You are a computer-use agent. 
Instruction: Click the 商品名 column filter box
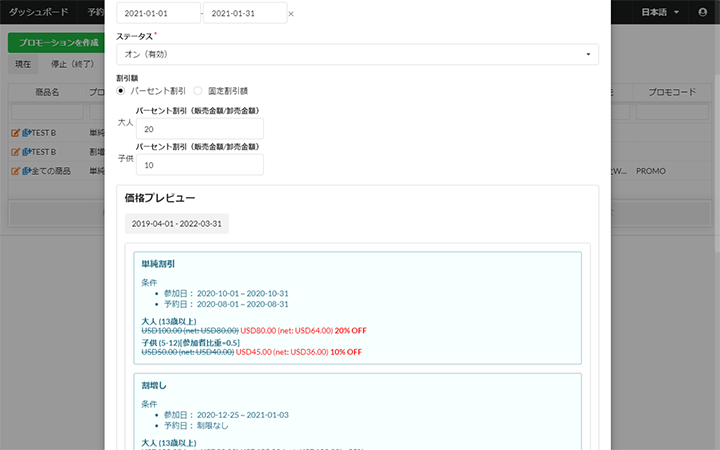pos(47,112)
